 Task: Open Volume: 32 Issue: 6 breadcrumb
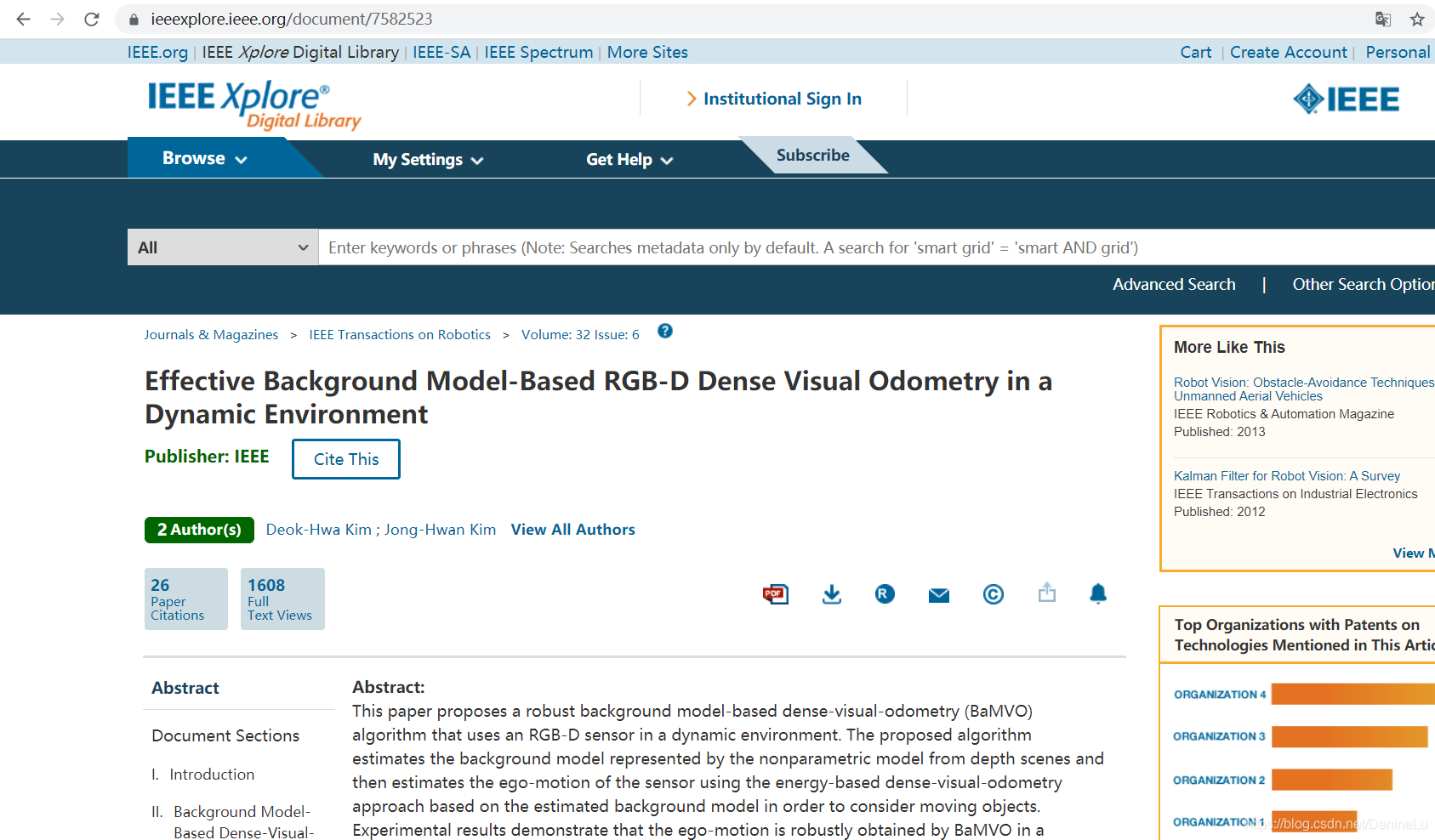[x=580, y=334]
